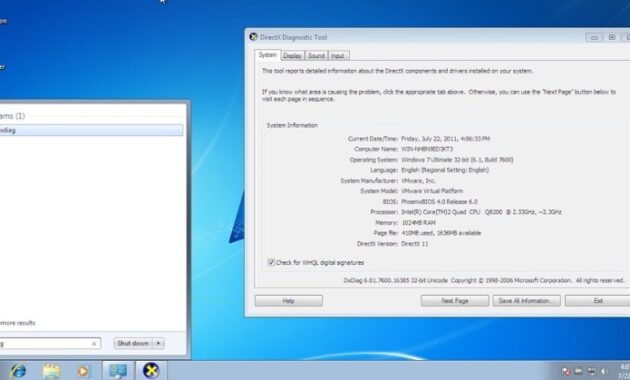Click the Programs (1) results header
Screen dimensions: 630x380
[x=12, y=116]
